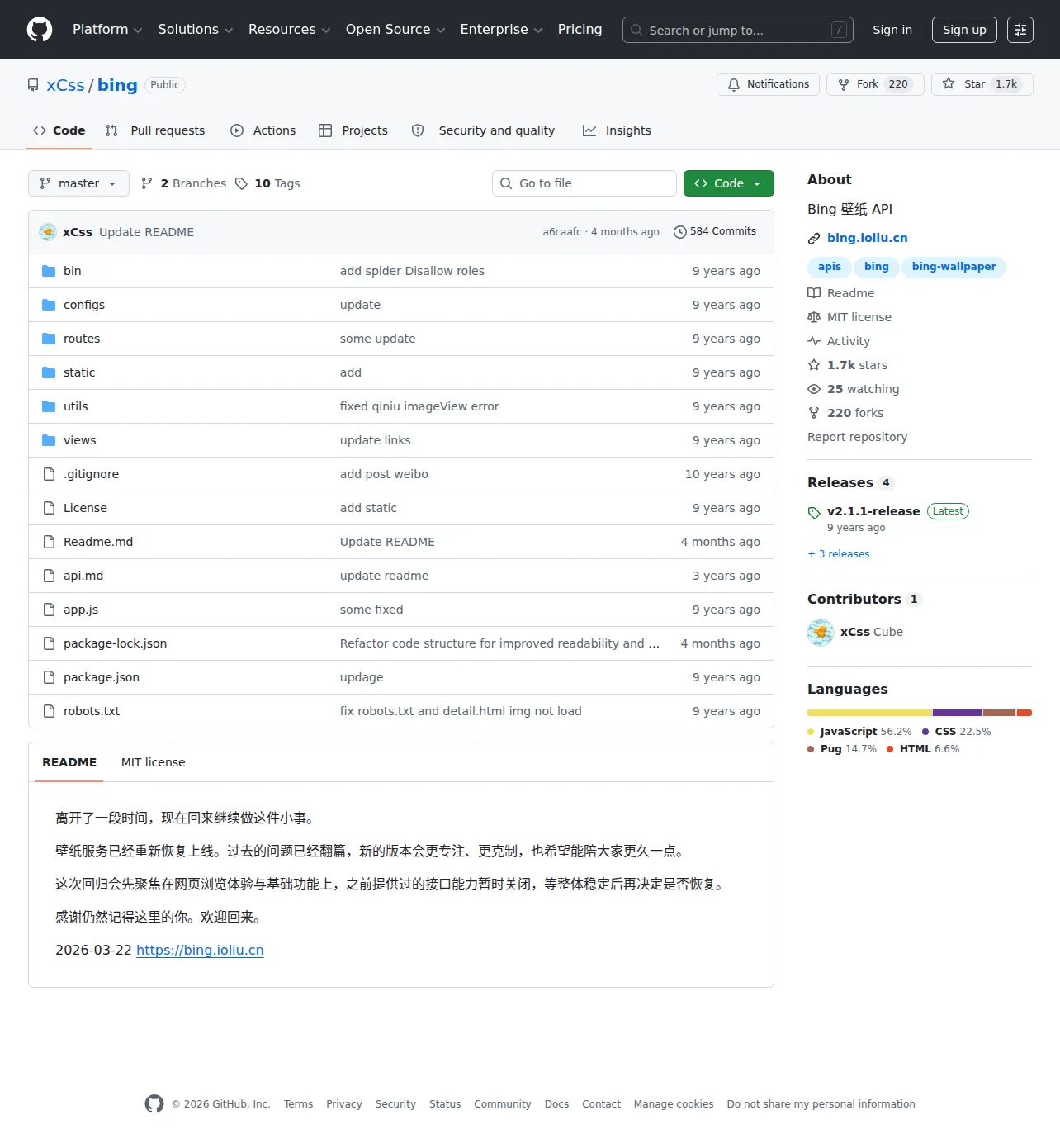Viewport: 1060px width, 1148px height.
Task: Open the + 3 releases link
Action: click(x=839, y=554)
